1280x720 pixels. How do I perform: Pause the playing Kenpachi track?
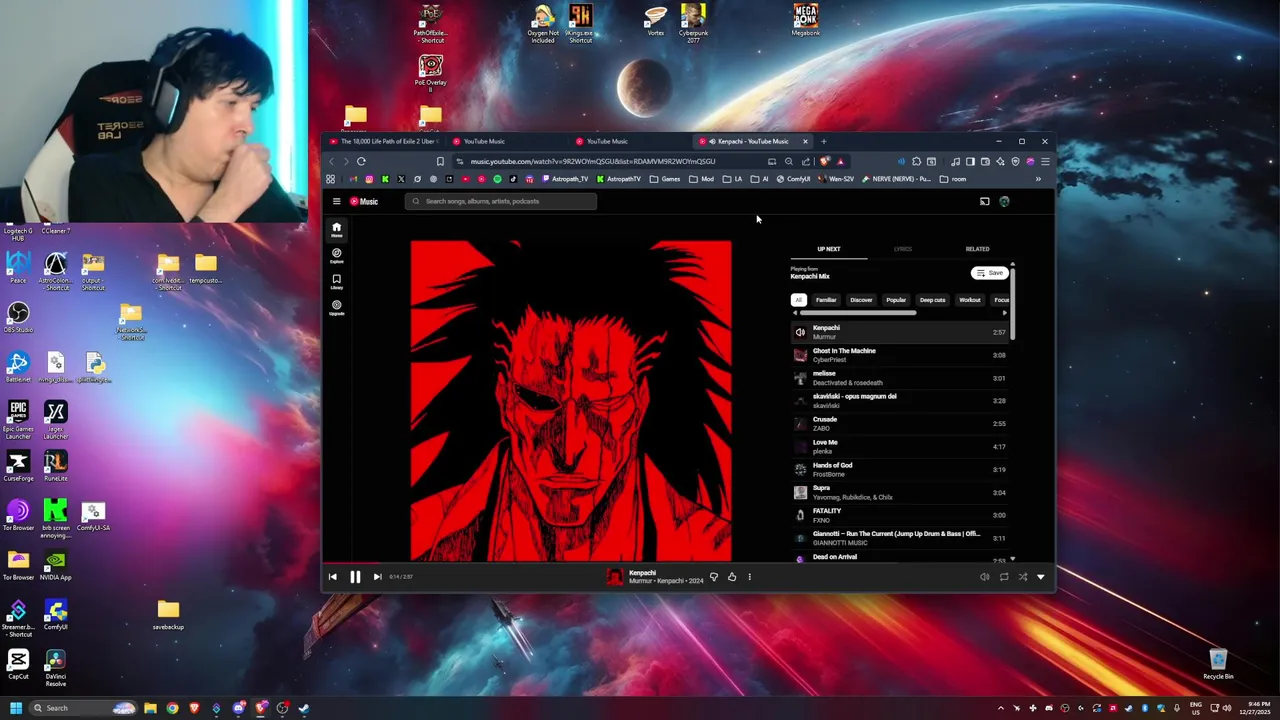355,576
